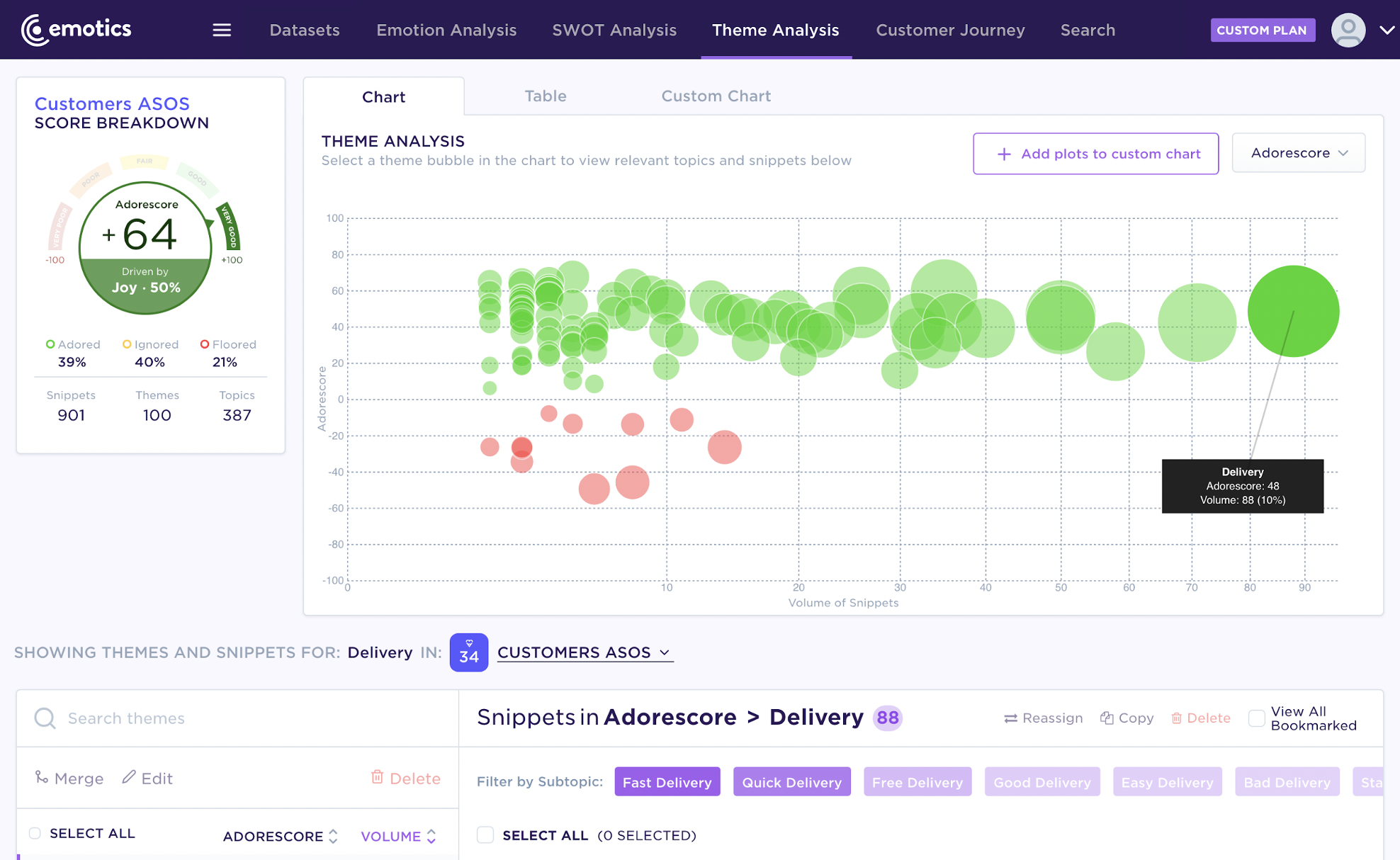1400x860 pixels.
Task: Click the Customers ASOS title link
Action: pos(112,103)
